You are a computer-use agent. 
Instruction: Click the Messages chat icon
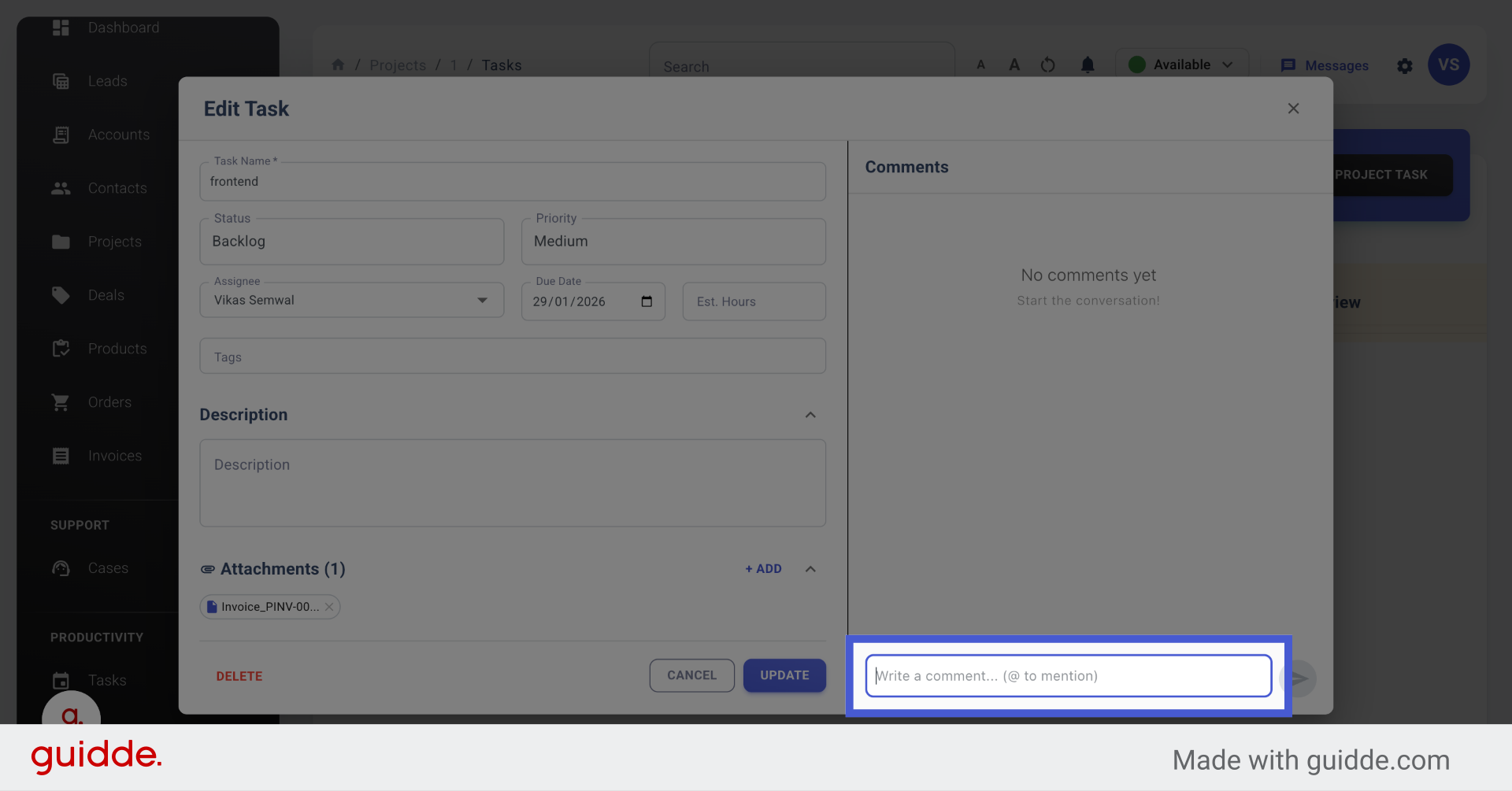tap(1288, 65)
